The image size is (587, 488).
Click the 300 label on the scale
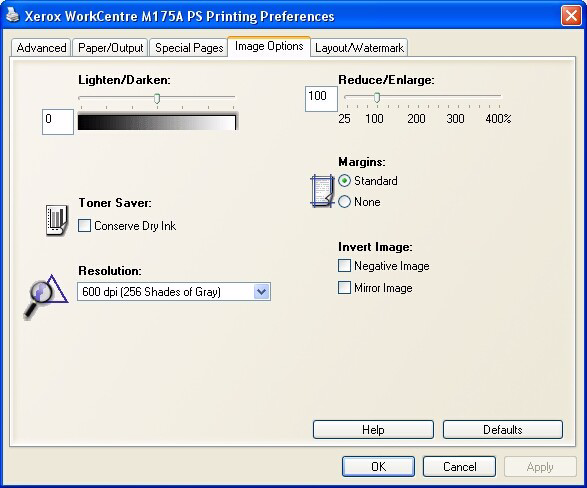pyautogui.click(x=455, y=119)
